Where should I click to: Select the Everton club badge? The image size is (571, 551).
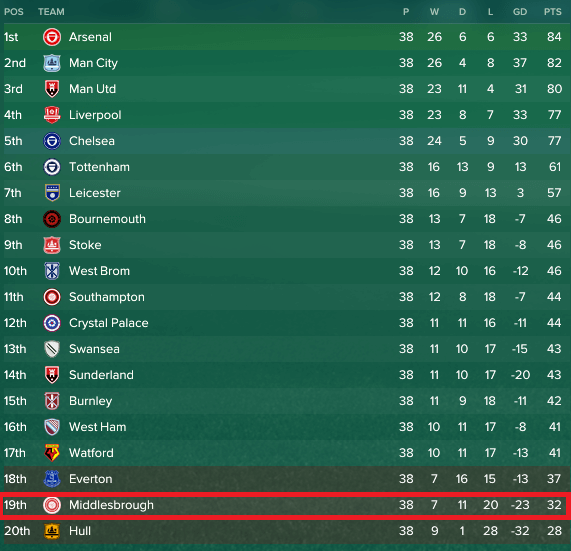tap(52, 479)
